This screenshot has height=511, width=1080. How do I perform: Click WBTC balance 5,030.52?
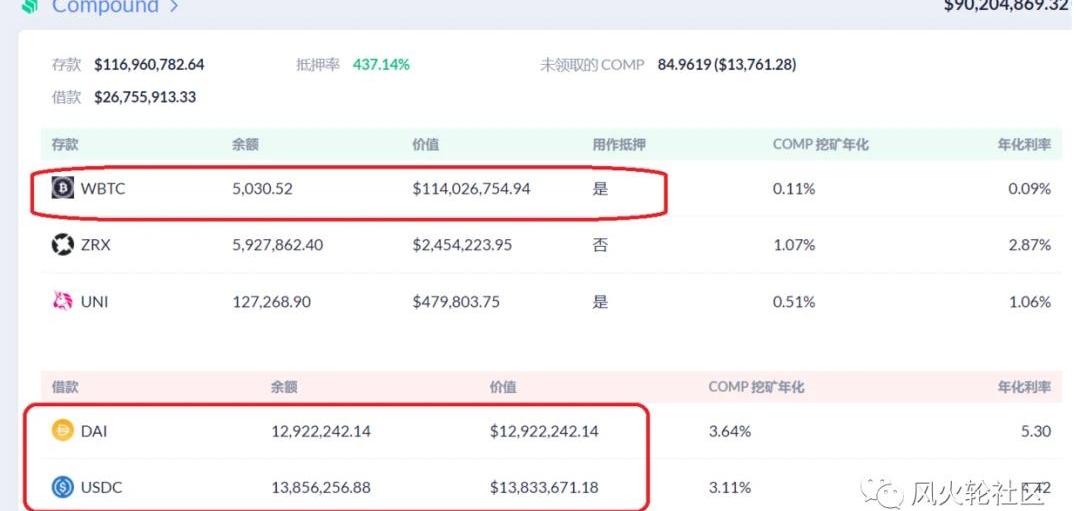[262, 189]
